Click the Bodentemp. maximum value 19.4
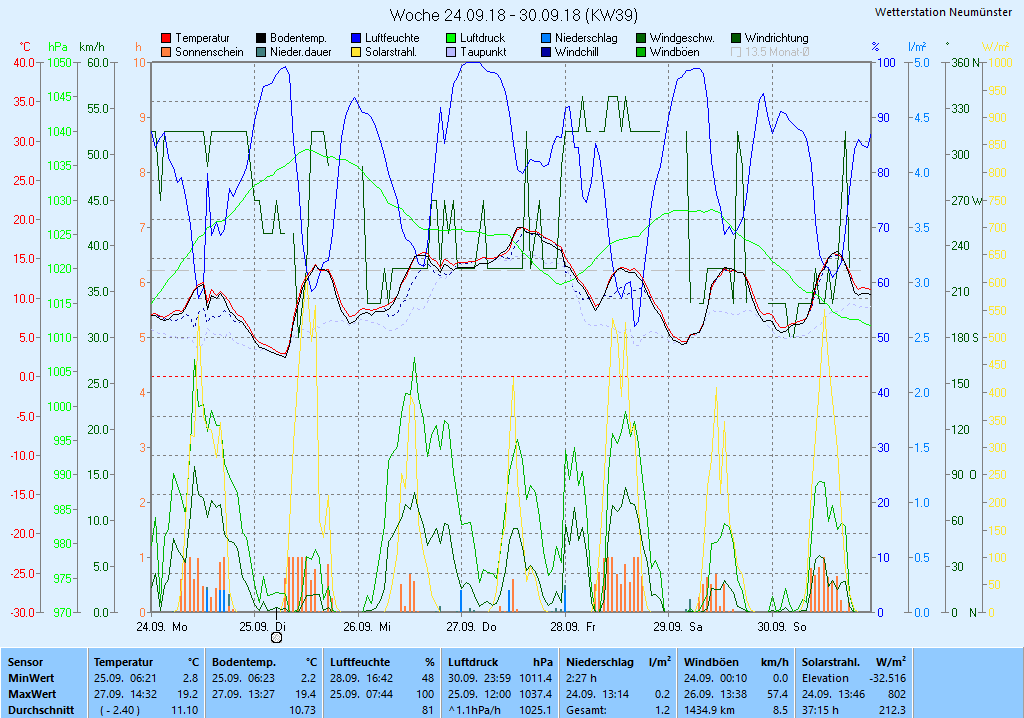The image size is (1024, 718). tap(305, 694)
